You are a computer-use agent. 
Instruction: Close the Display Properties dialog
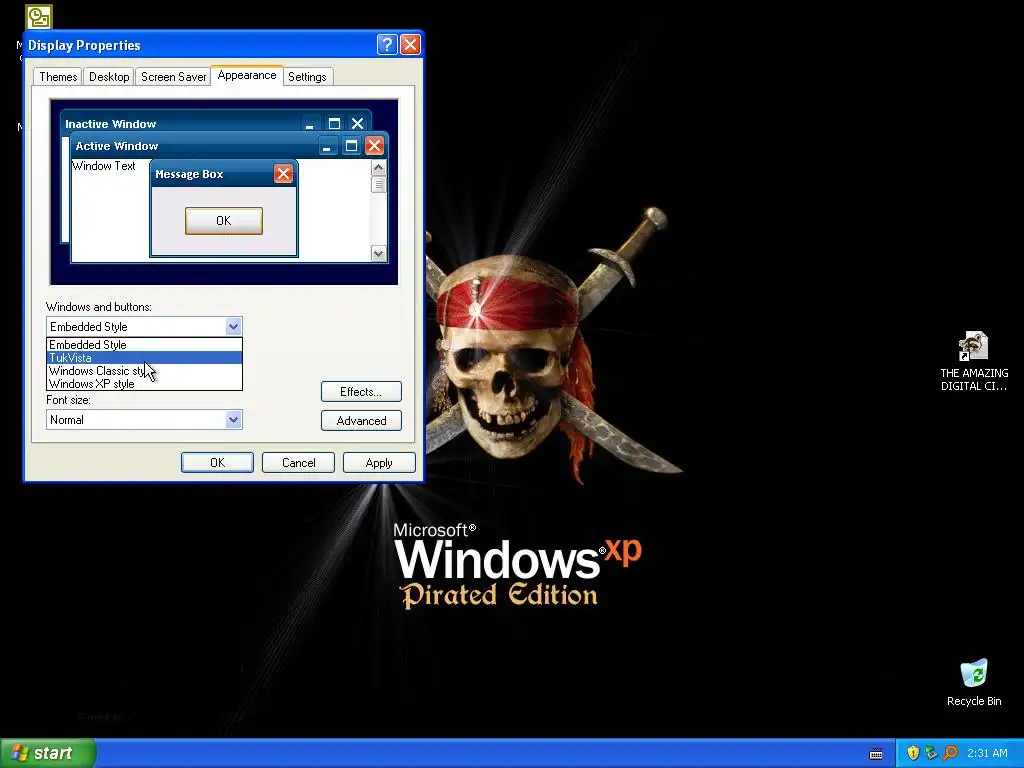(x=410, y=44)
